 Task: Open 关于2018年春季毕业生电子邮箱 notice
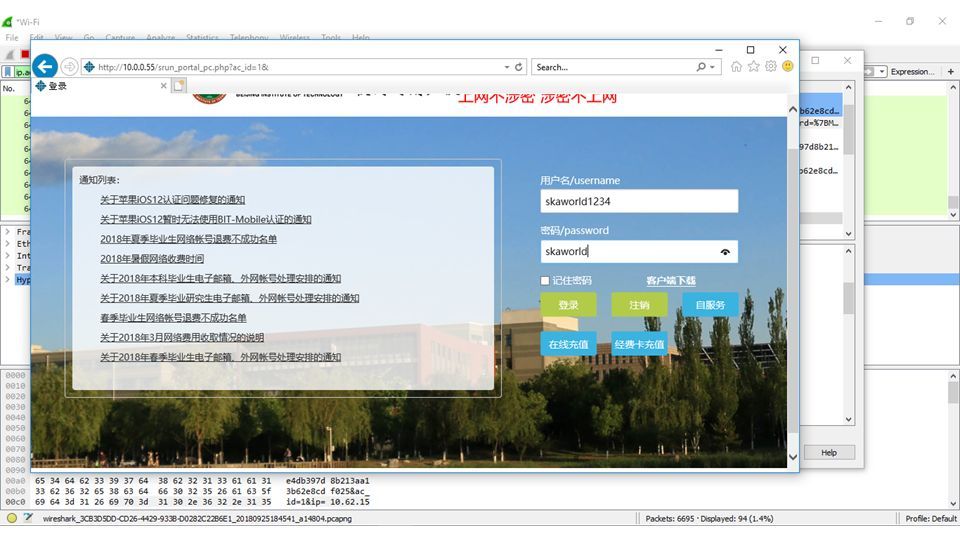pos(220,357)
